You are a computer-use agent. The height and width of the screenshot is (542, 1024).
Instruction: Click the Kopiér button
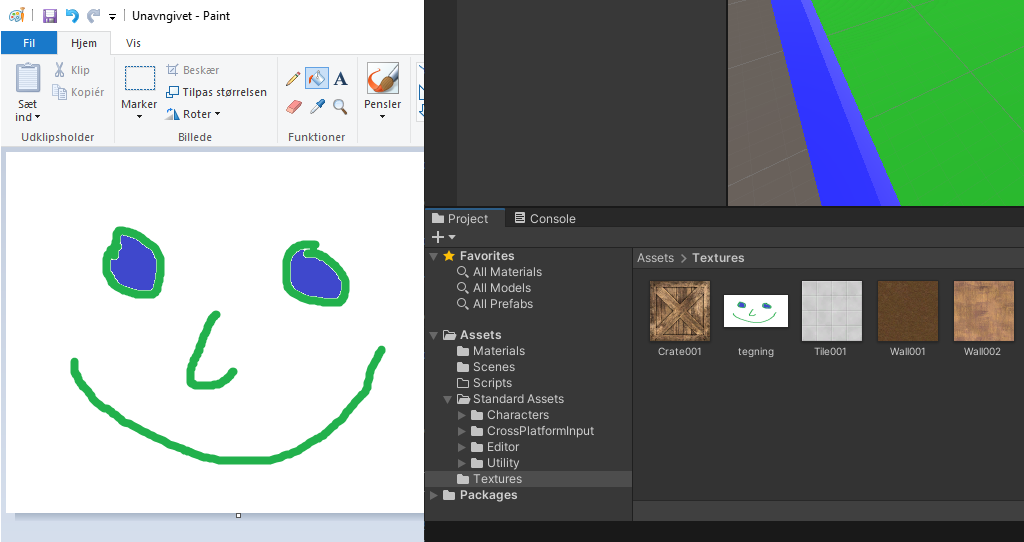(x=78, y=92)
